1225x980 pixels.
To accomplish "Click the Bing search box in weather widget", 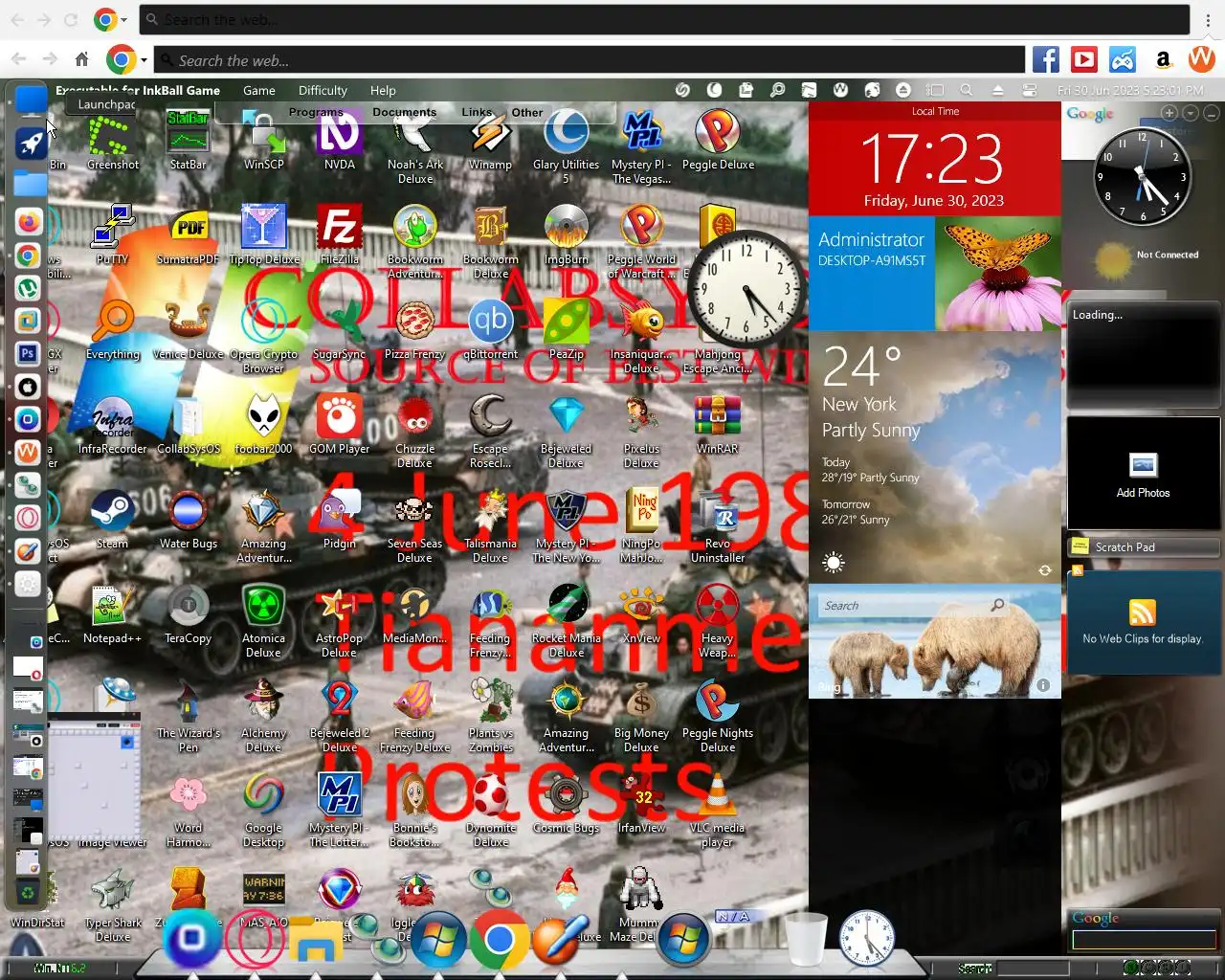I will [x=914, y=606].
